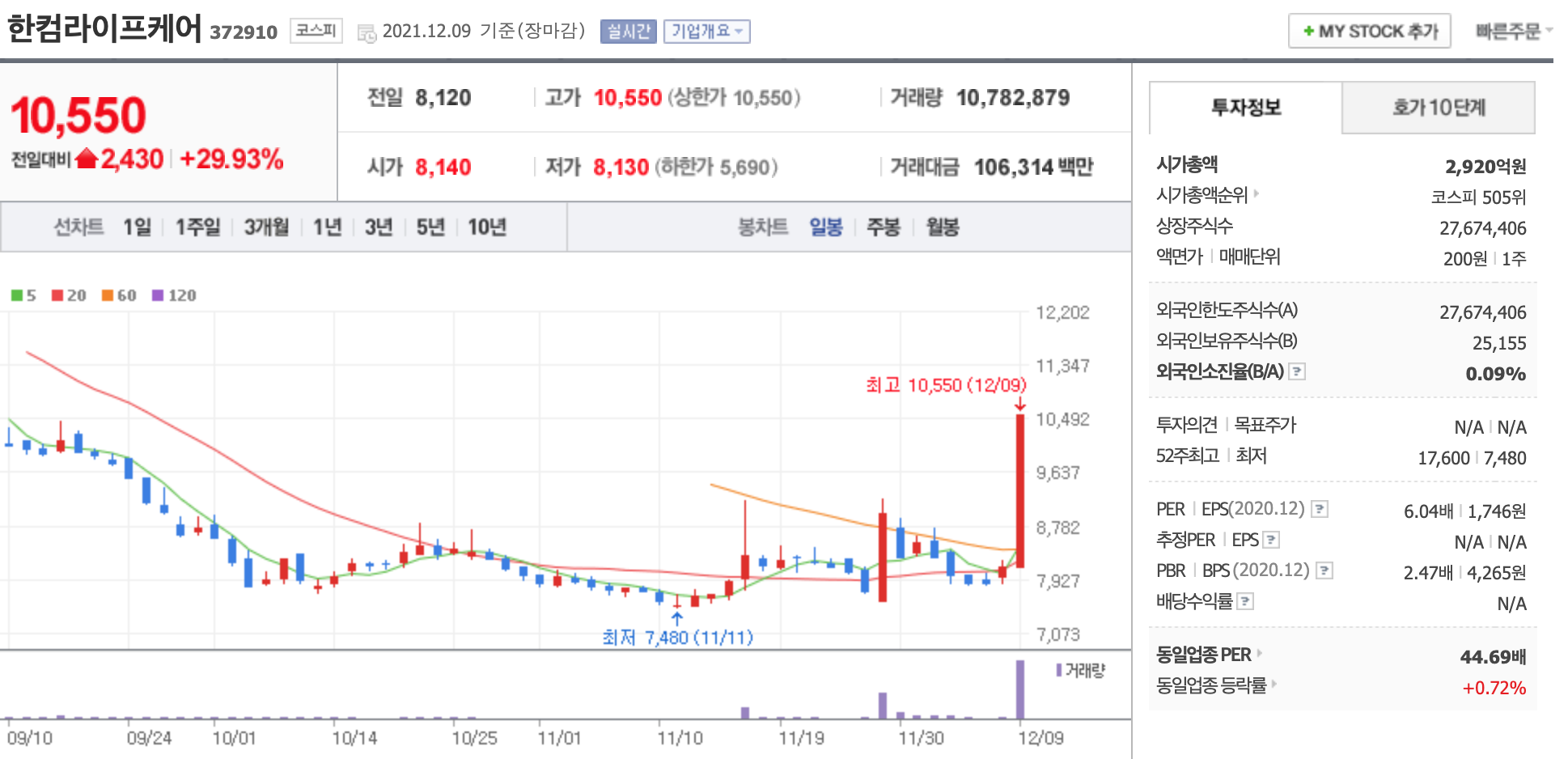Expand the 동일업종 PER arrow link
Viewport: 1568px width, 759px height.
1260,653
